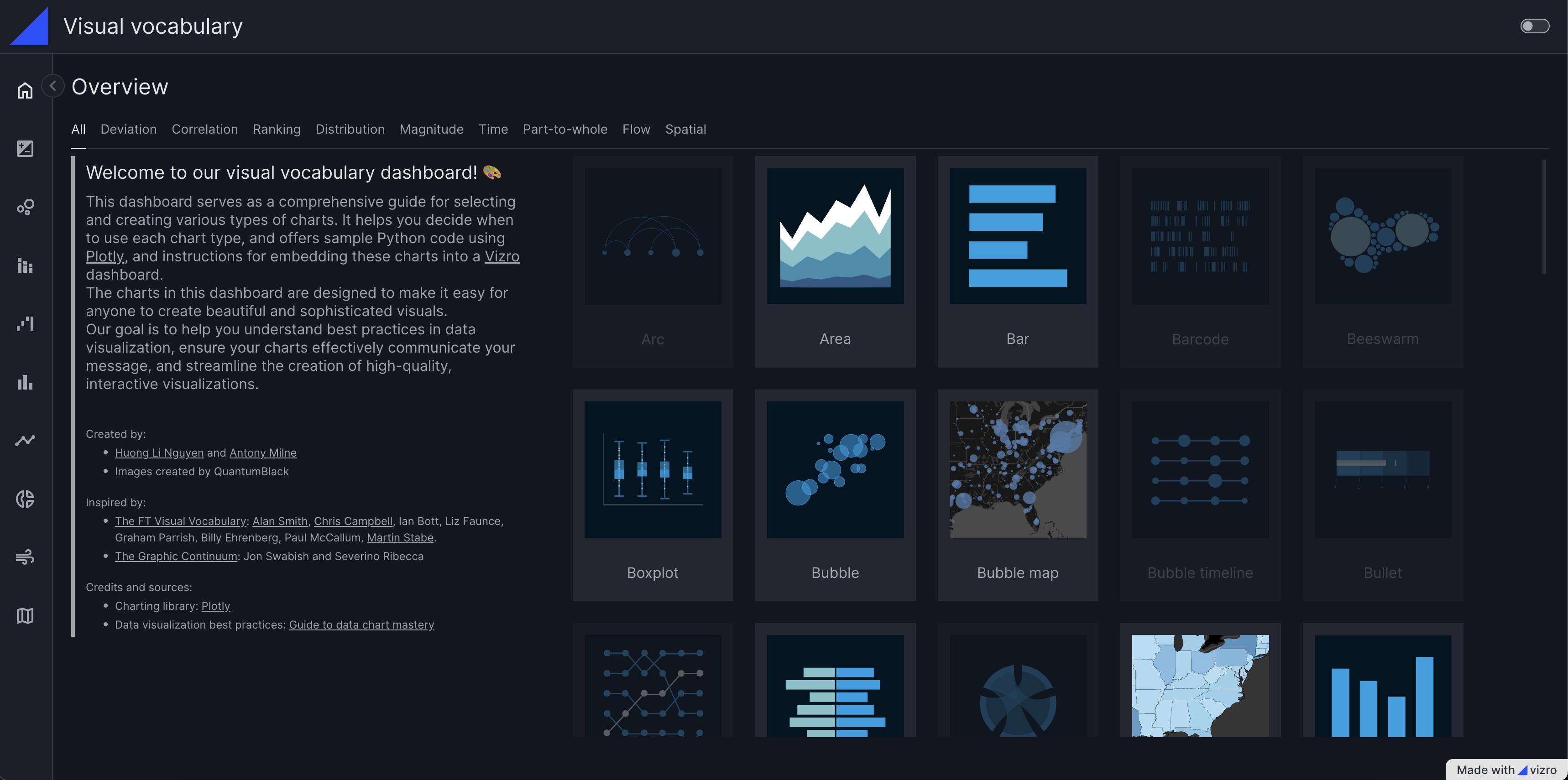Open the Area chart card
The width and height of the screenshot is (1568, 780).
[835, 262]
